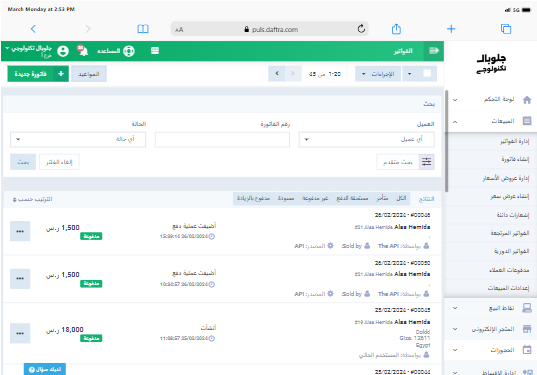Image resolution: width=537 pixels, height=375 pixels.
Task: Open the الإجراءات actions dropdown
Action: (x=378, y=74)
